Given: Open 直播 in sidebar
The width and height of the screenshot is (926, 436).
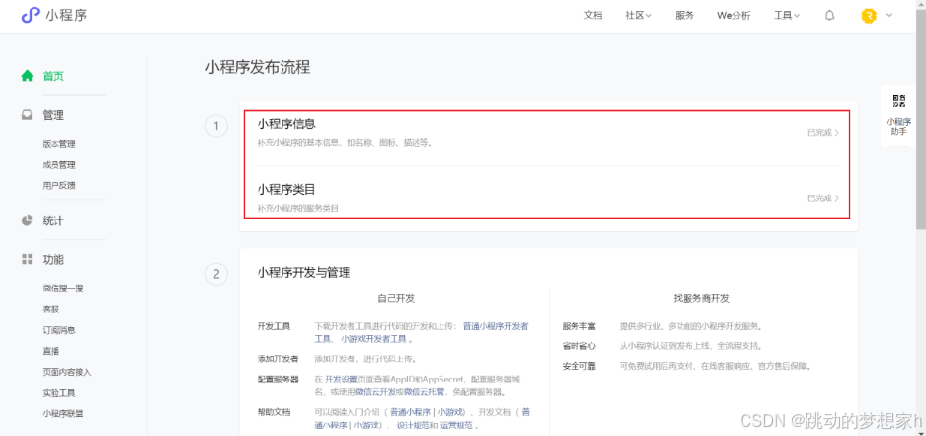Looking at the screenshot, I should (51, 351).
